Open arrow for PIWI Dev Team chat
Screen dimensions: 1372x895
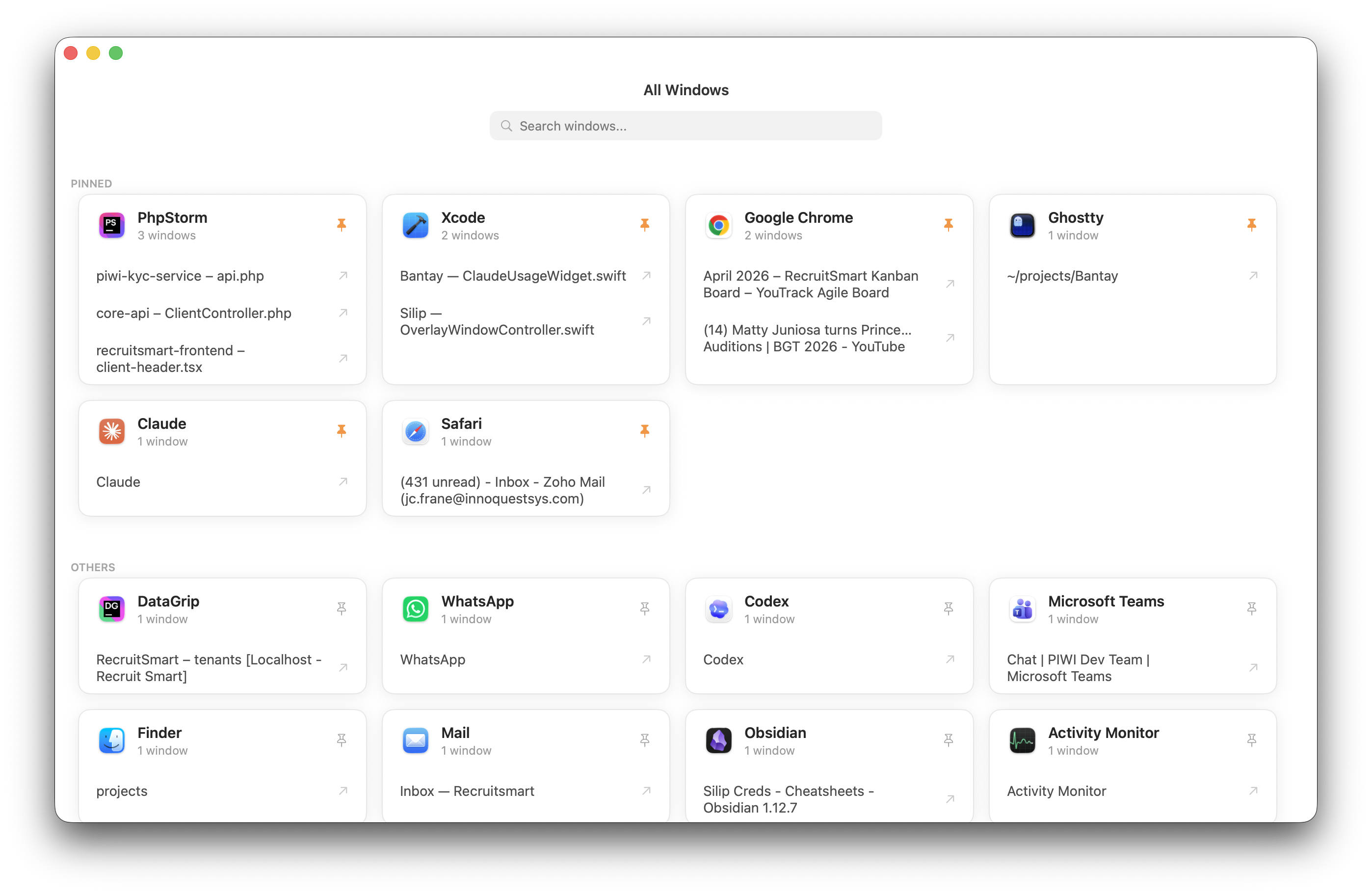(1253, 668)
